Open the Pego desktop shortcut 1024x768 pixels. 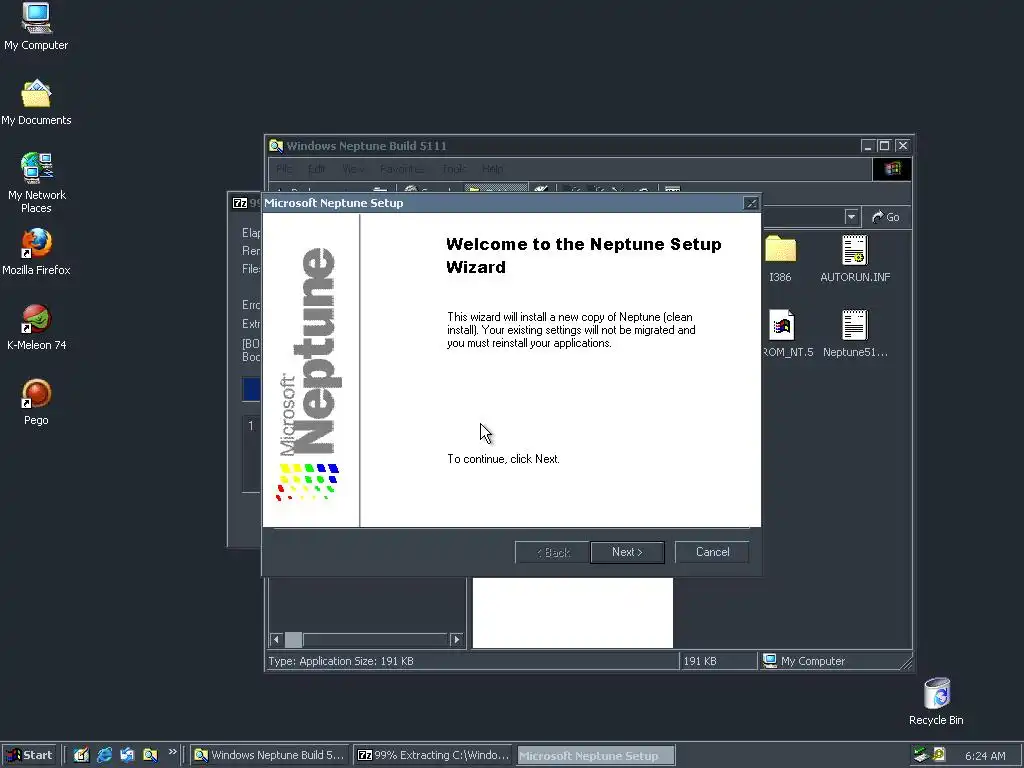tap(36, 402)
